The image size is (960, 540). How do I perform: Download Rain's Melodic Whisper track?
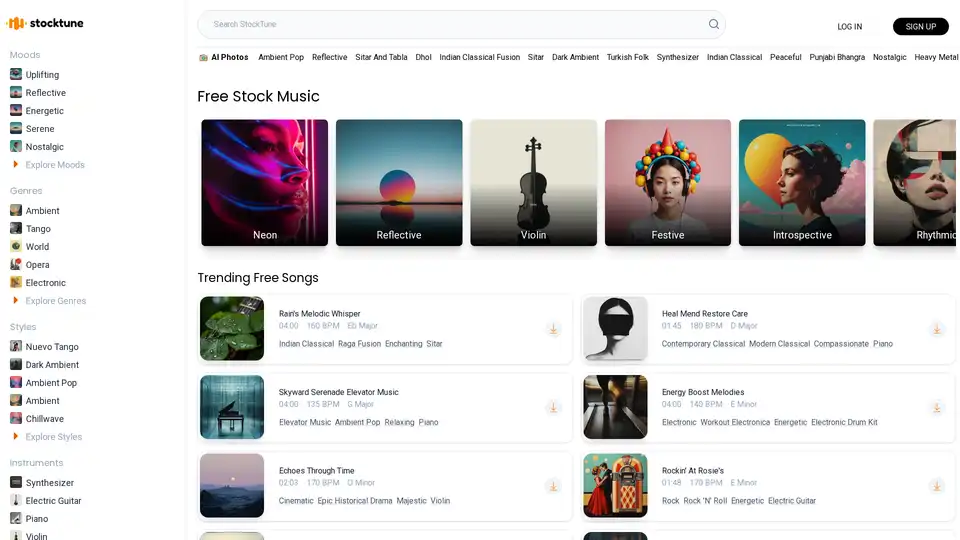[x=553, y=329]
